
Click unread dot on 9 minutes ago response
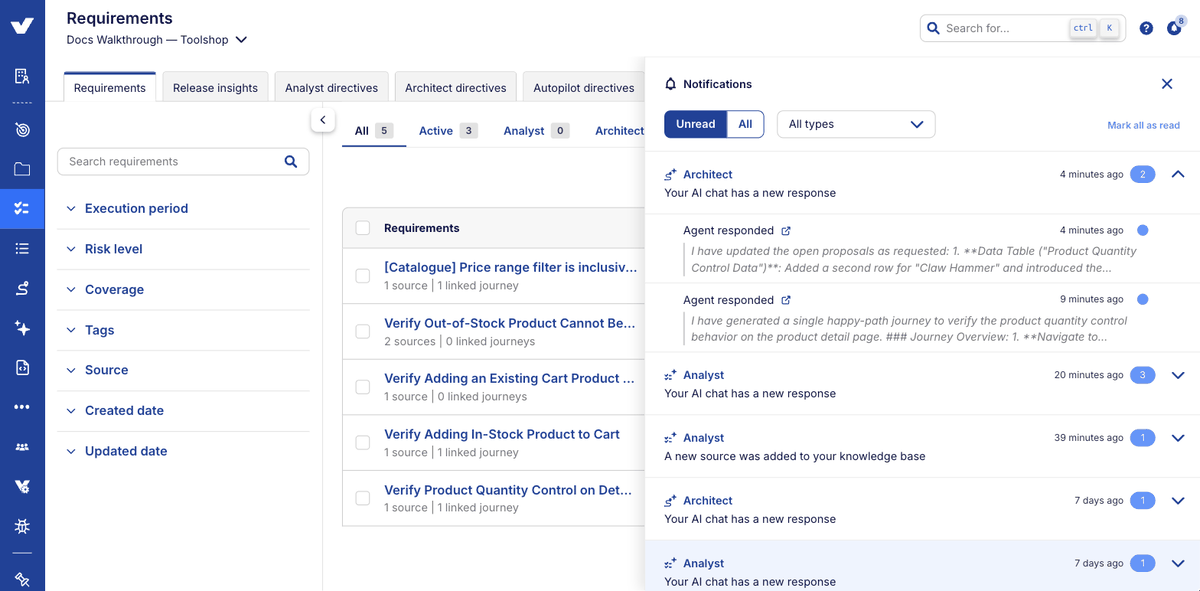pyautogui.click(x=1143, y=299)
